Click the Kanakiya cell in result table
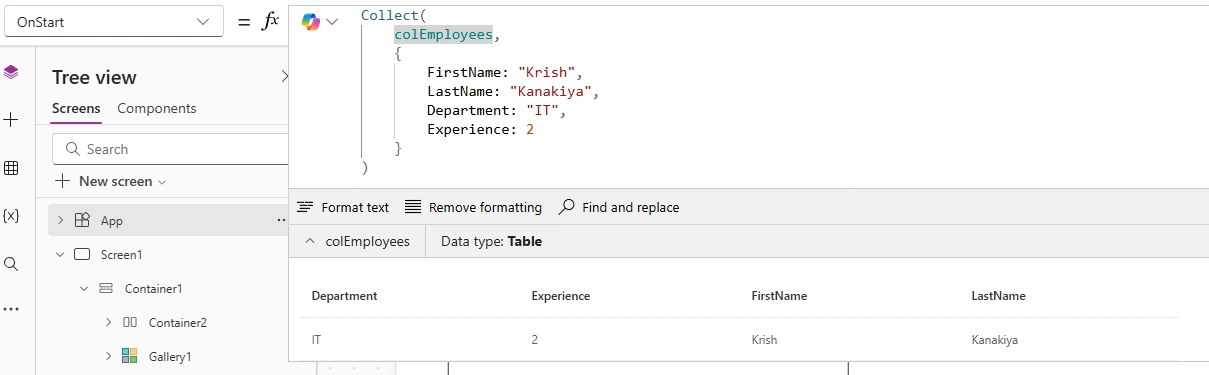The image size is (1209, 375). tap(995, 340)
